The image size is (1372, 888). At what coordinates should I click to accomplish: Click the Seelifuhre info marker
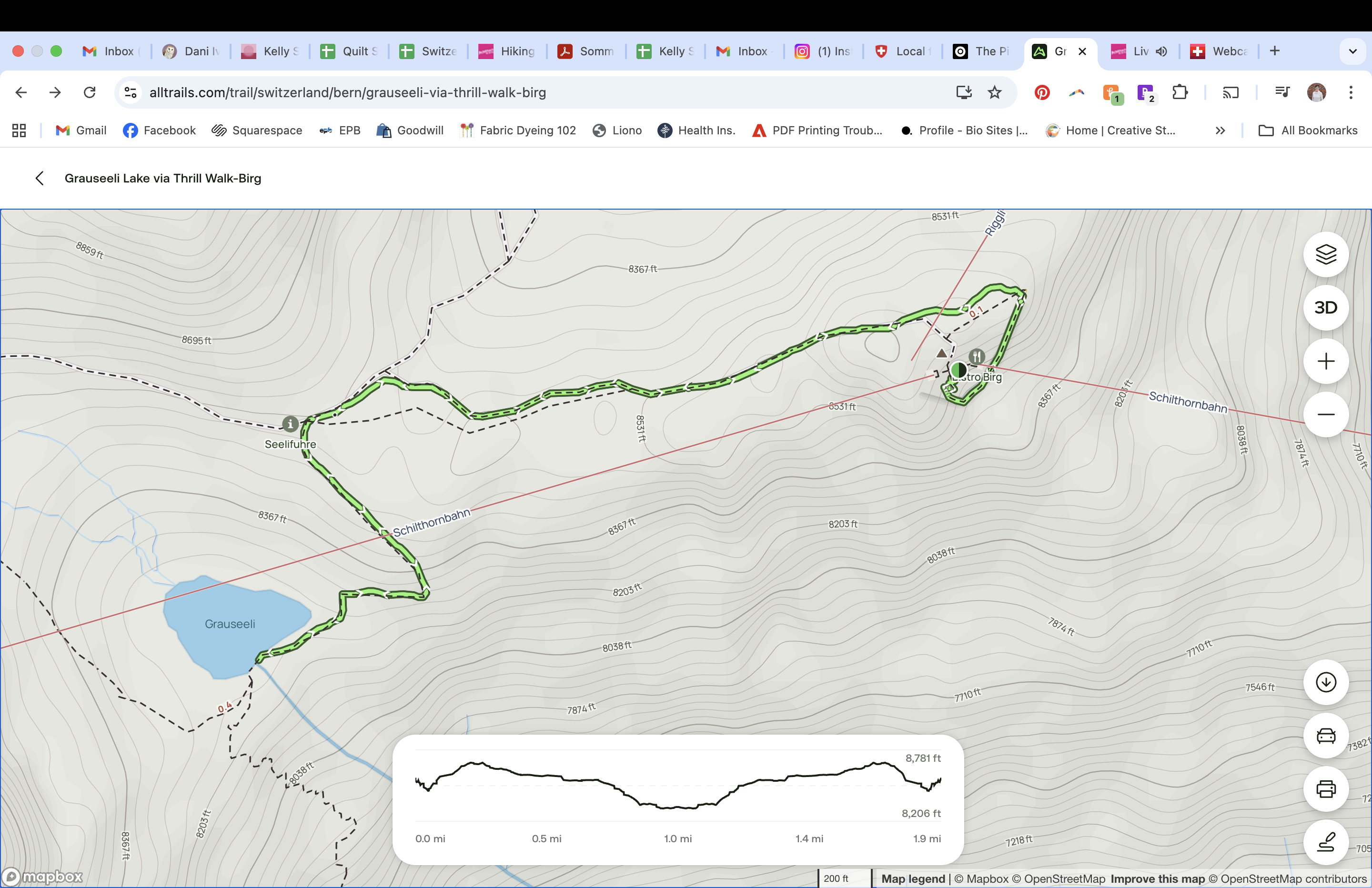click(x=290, y=424)
